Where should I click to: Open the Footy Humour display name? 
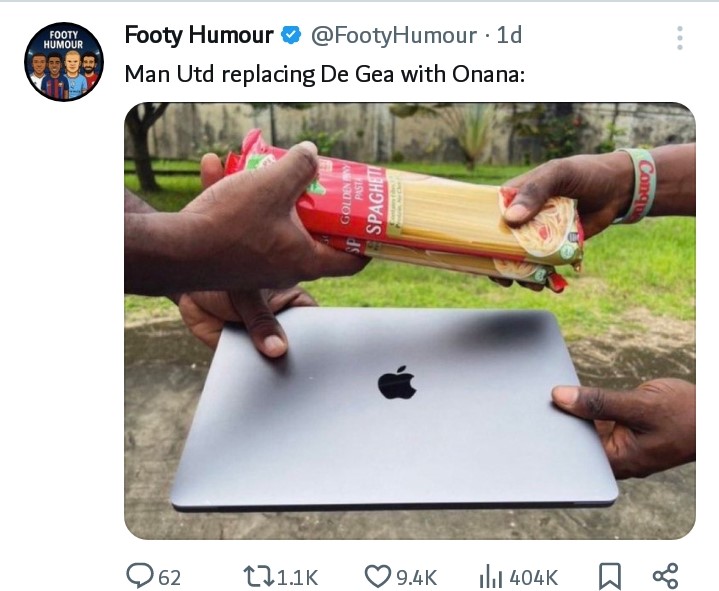(199, 35)
